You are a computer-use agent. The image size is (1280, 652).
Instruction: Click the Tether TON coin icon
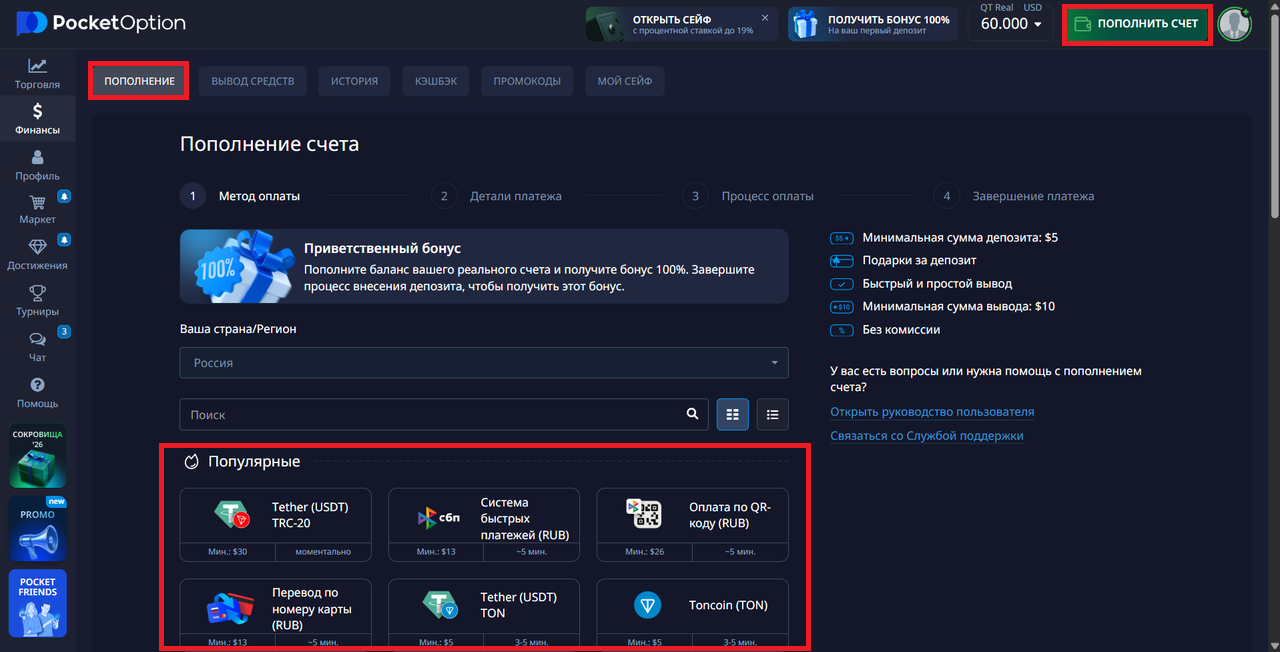pos(440,604)
